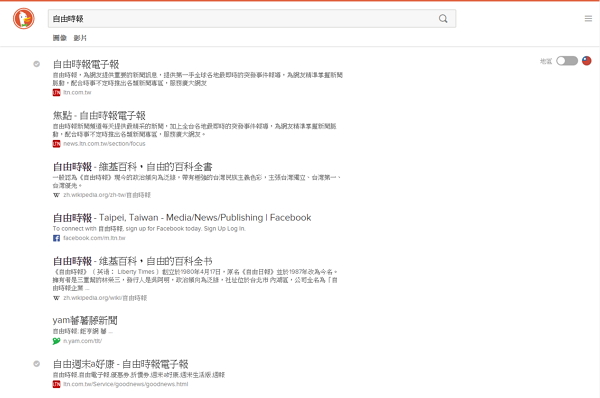Image resolution: width=600 pixels, height=398 pixels.
Task: Switch to the 影片 tab
Action: pos(80,38)
